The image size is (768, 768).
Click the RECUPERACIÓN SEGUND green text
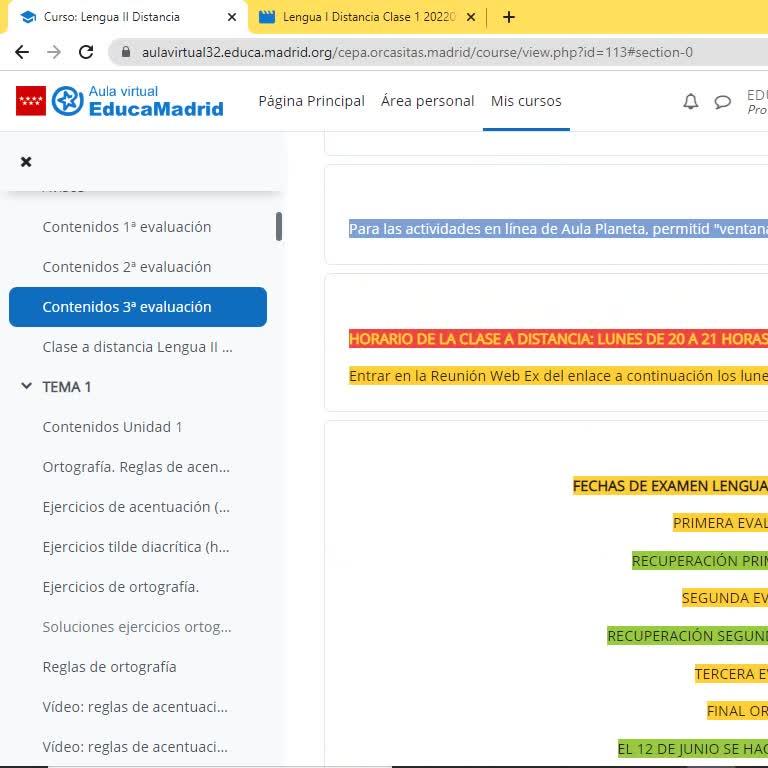687,636
